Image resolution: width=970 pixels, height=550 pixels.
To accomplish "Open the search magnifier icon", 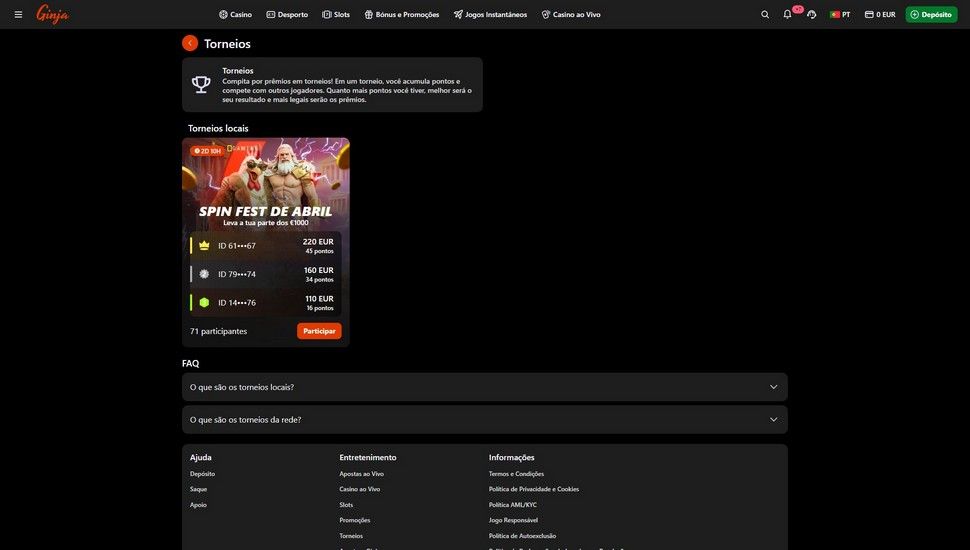I will click(x=765, y=14).
